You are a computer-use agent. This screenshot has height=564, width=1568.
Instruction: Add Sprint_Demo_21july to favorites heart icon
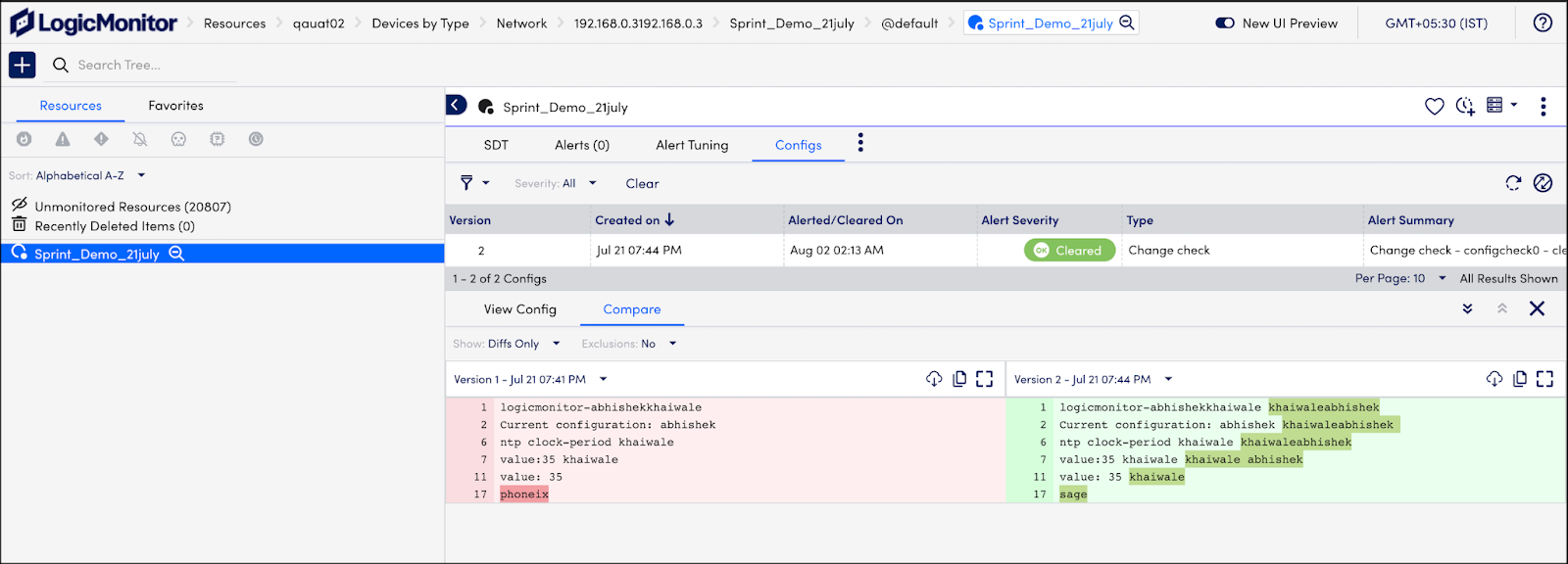[1434, 106]
